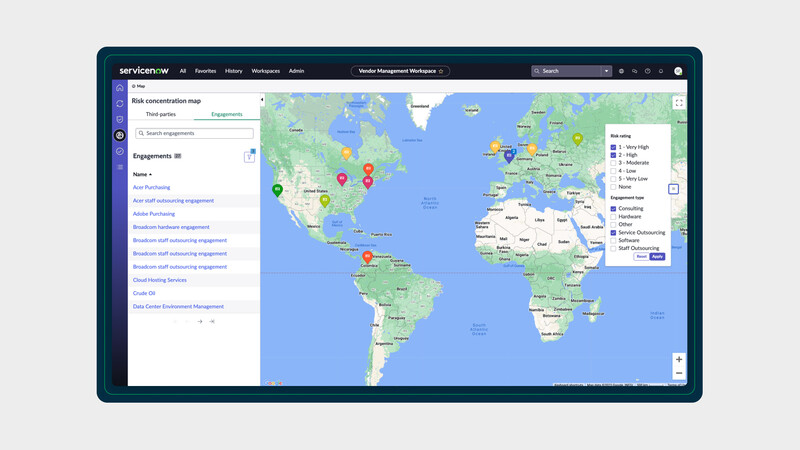Image resolution: width=800 pixels, height=450 pixels.
Task: Sort the list by the Name column
Action: coord(141,174)
